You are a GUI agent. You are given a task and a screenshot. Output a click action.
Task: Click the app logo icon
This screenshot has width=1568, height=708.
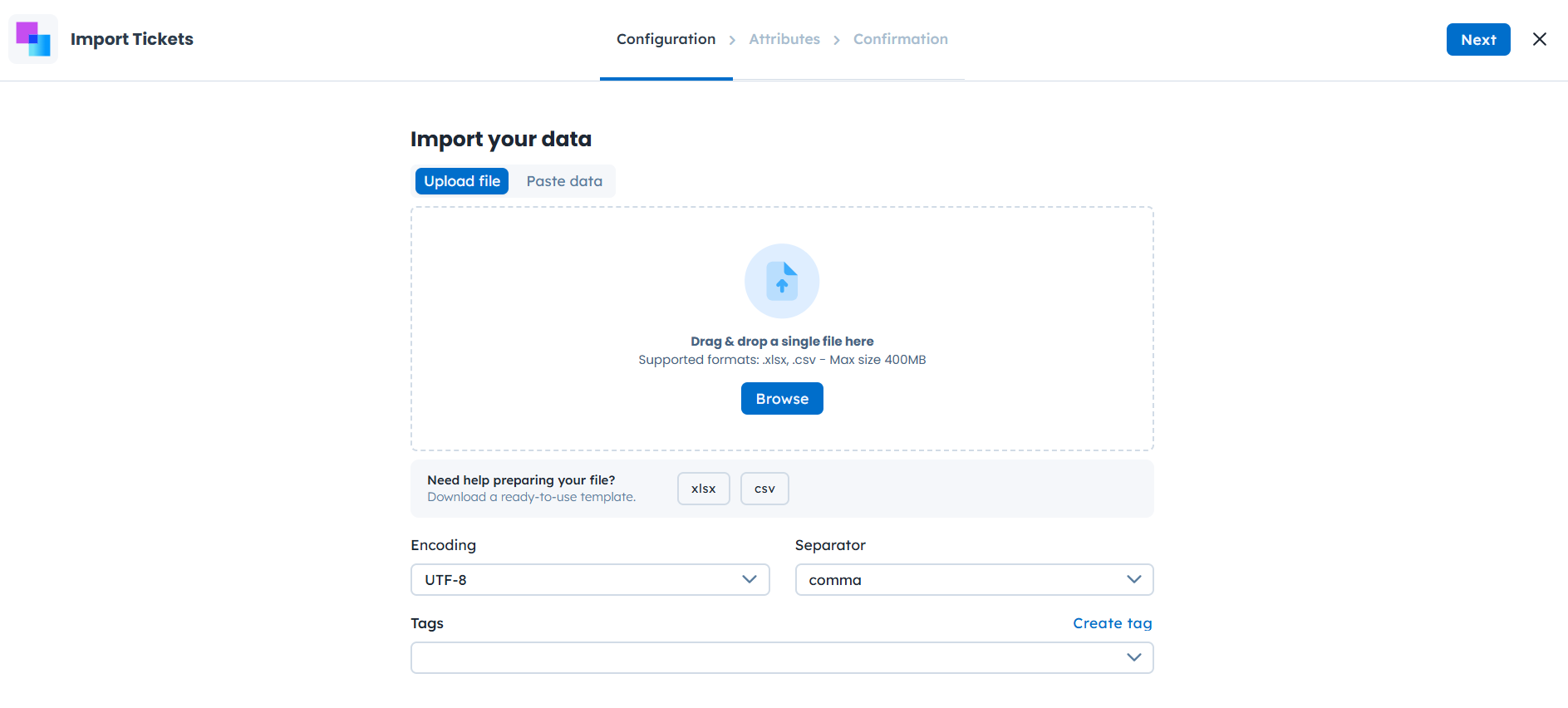pyautogui.click(x=33, y=39)
